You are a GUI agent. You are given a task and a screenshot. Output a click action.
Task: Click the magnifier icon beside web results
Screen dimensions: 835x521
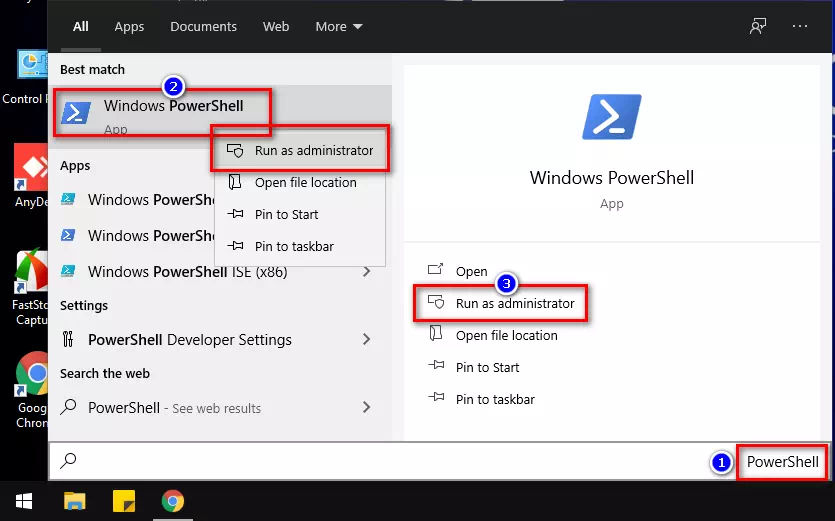click(x=68, y=407)
